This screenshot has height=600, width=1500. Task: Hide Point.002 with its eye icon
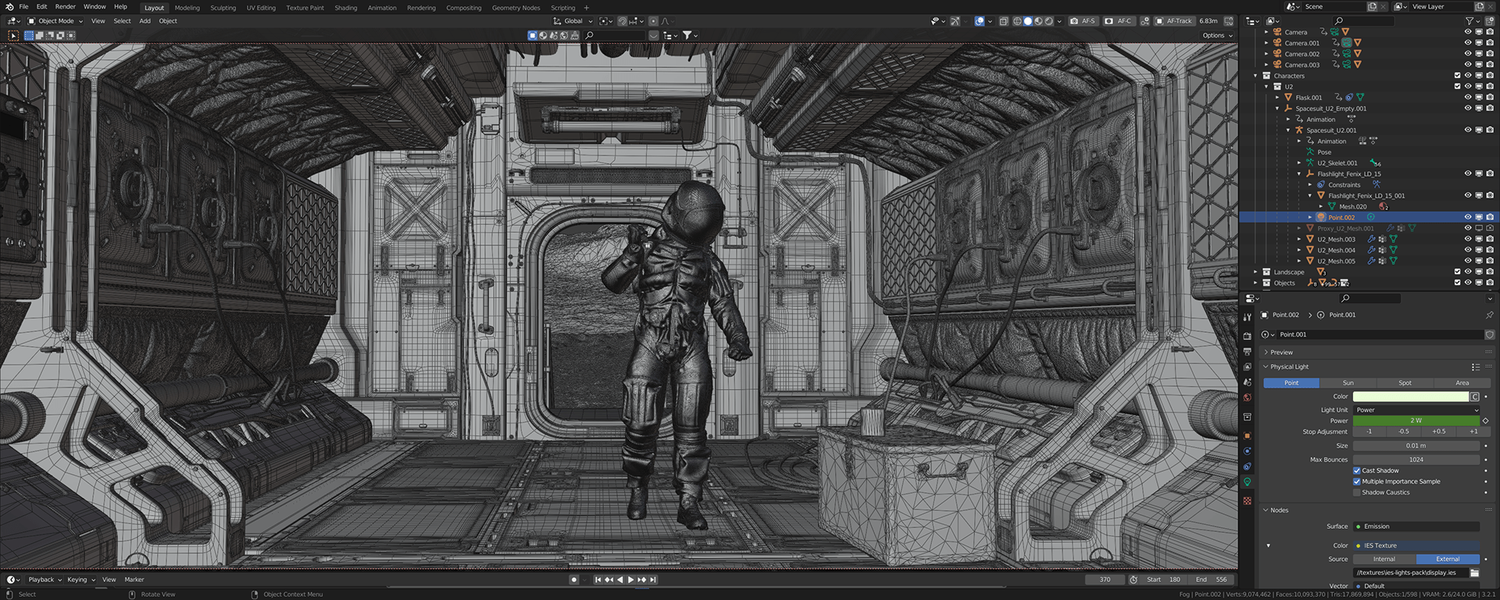(1468, 217)
